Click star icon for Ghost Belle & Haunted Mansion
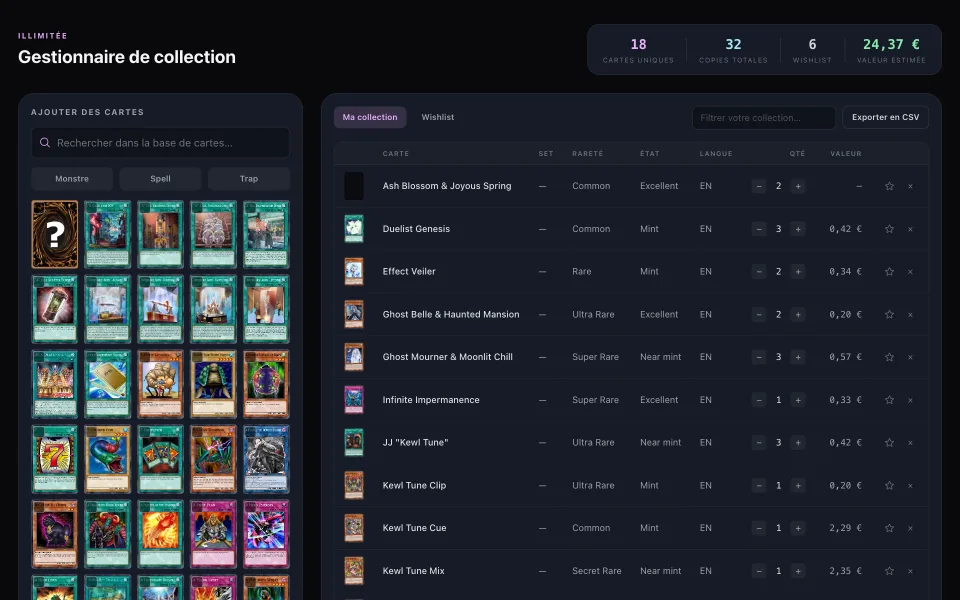The height and width of the screenshot is (600, 960). click(x=889, y=314)
